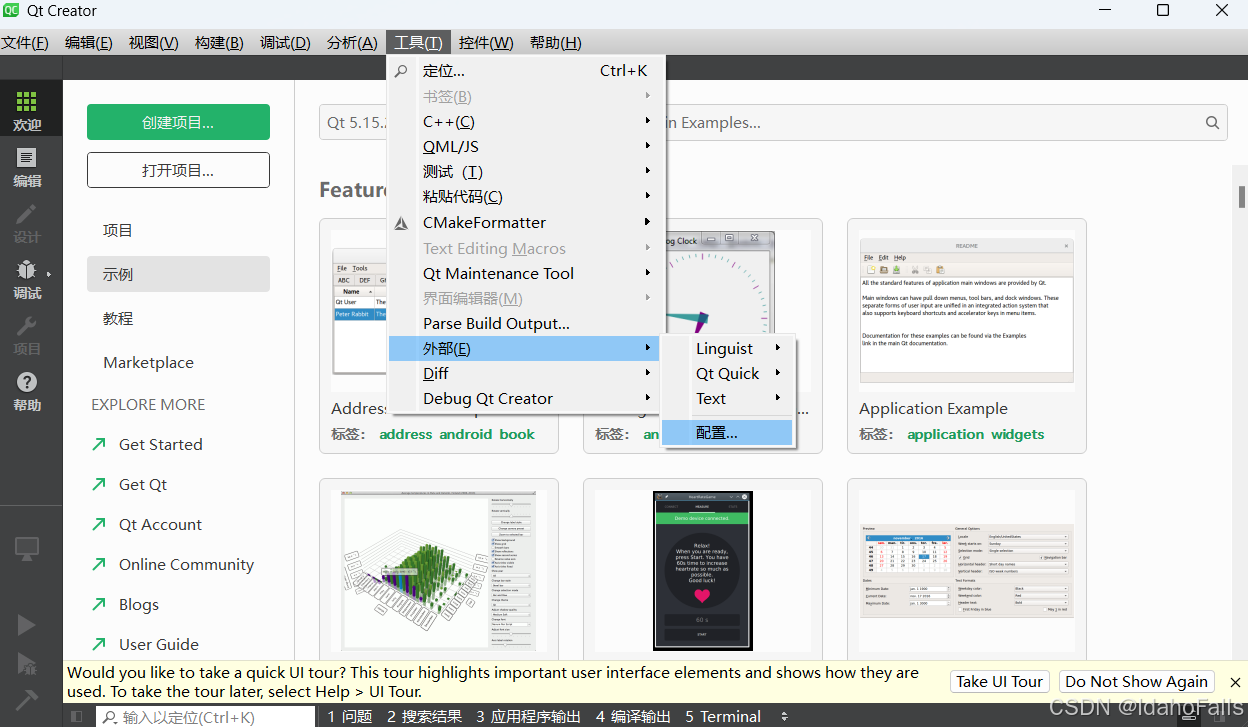Open the 文件(F) menu
The height and width of the screenshot is (727, 1248).
point(25,42)
